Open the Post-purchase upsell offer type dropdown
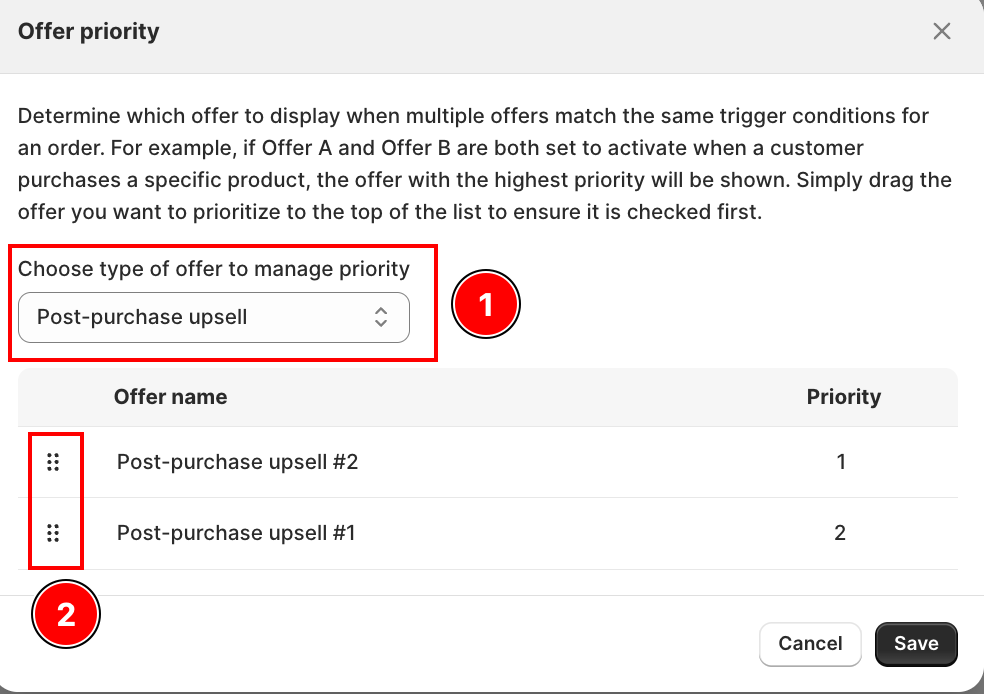 pos(214,318)
